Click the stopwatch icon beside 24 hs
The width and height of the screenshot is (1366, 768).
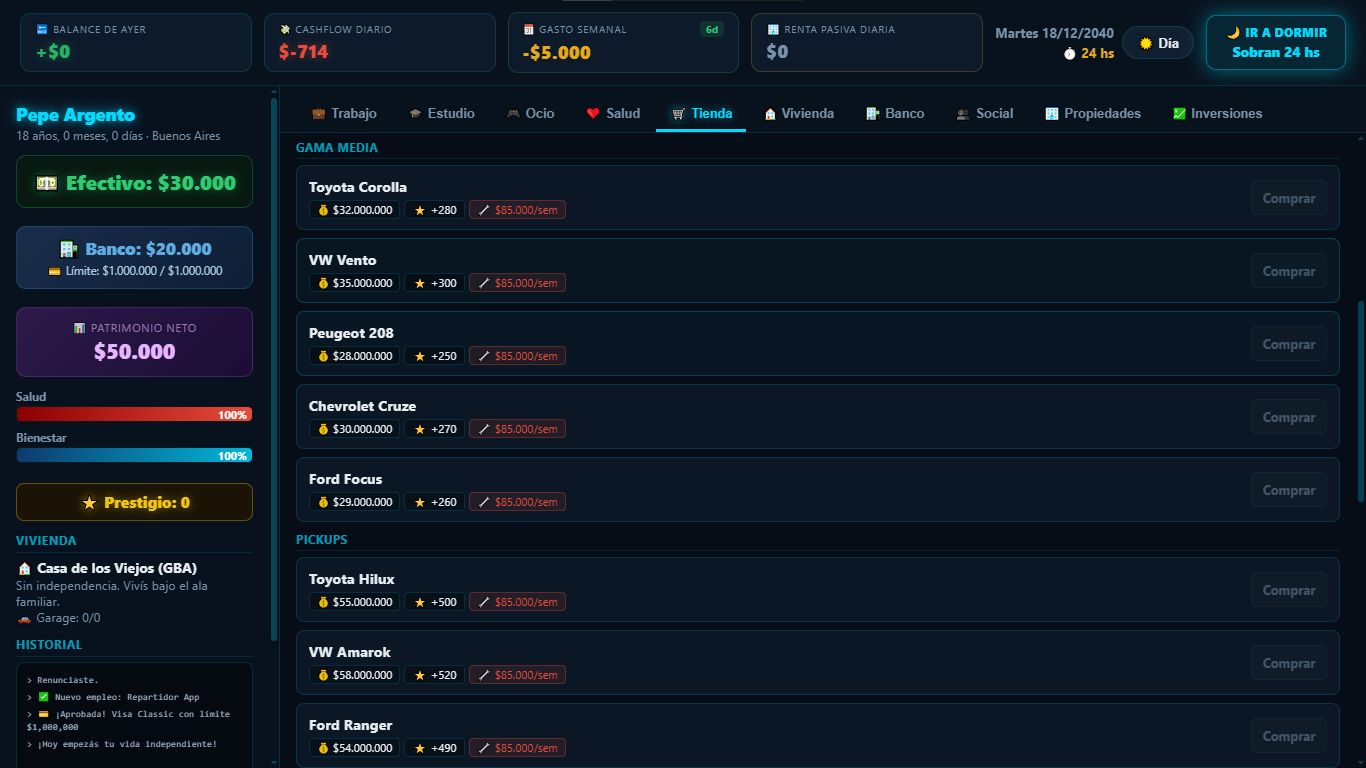pyautogui.click(x=1070, y=54)
